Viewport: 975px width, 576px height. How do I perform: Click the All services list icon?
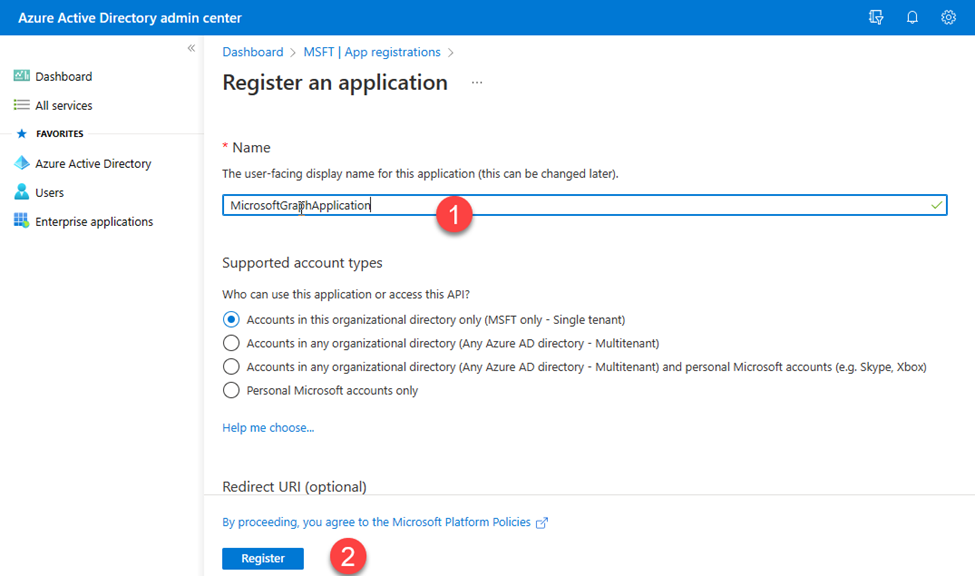coord(22,105)
